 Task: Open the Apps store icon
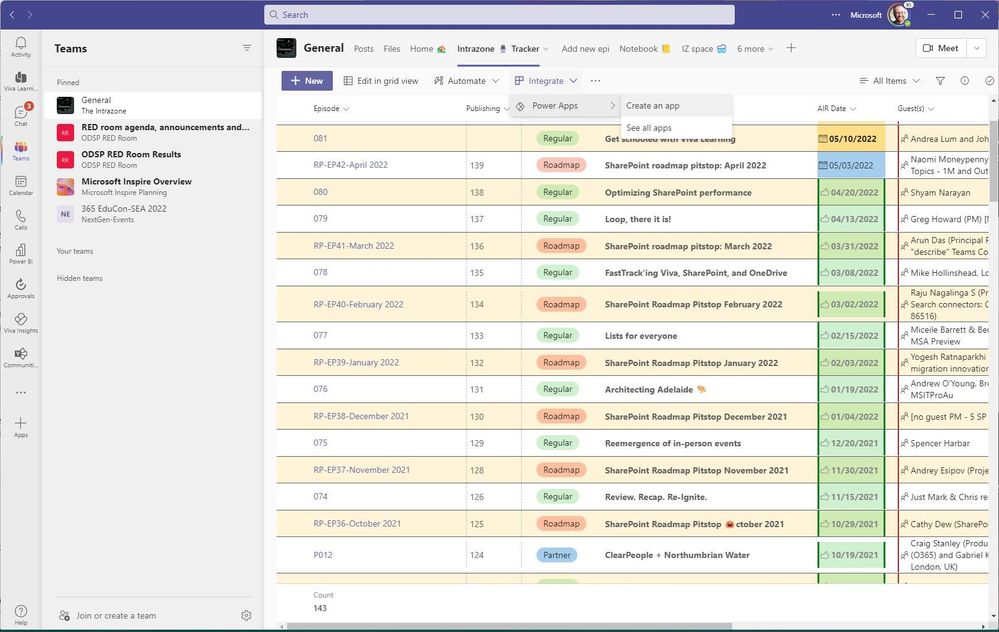[20, 427]
